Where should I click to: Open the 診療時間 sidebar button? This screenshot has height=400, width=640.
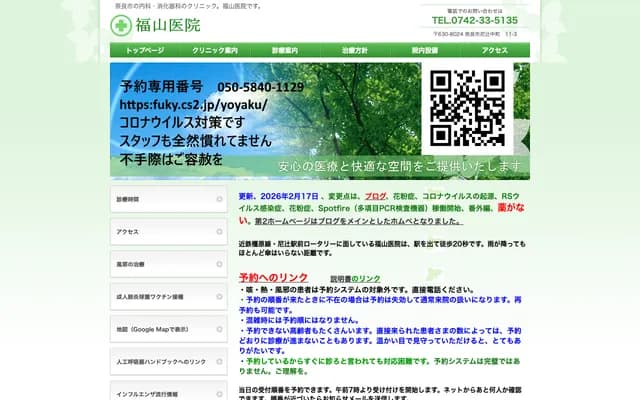click(169, 199)
